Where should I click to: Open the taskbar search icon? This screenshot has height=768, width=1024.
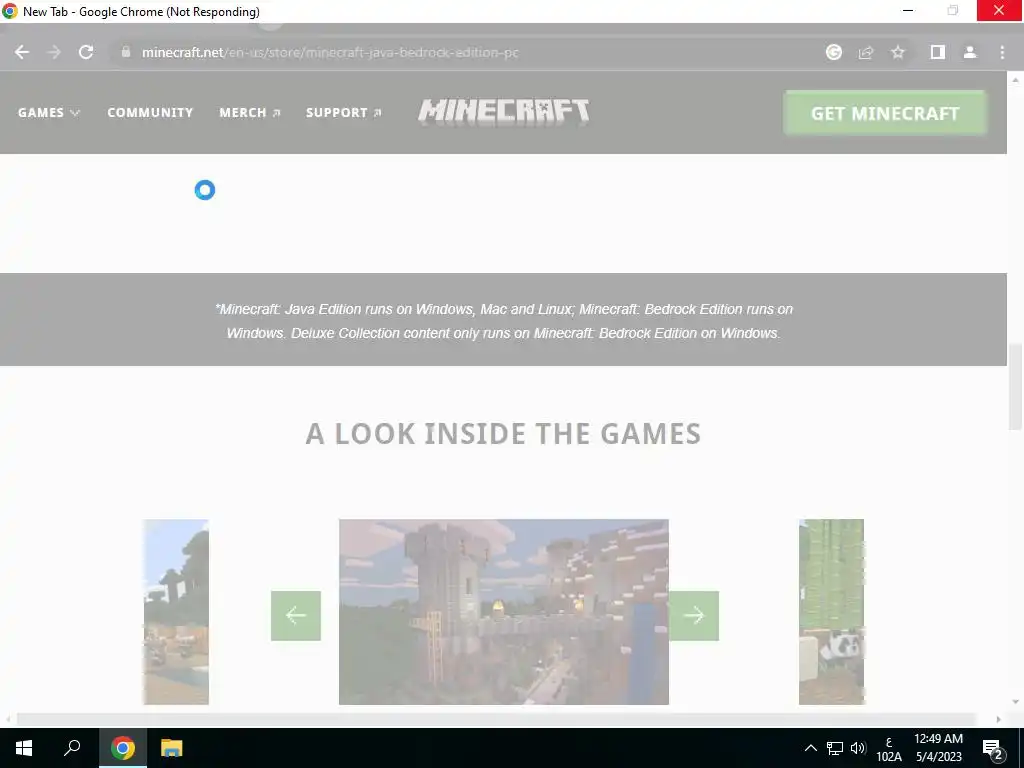tap(72, 748)
